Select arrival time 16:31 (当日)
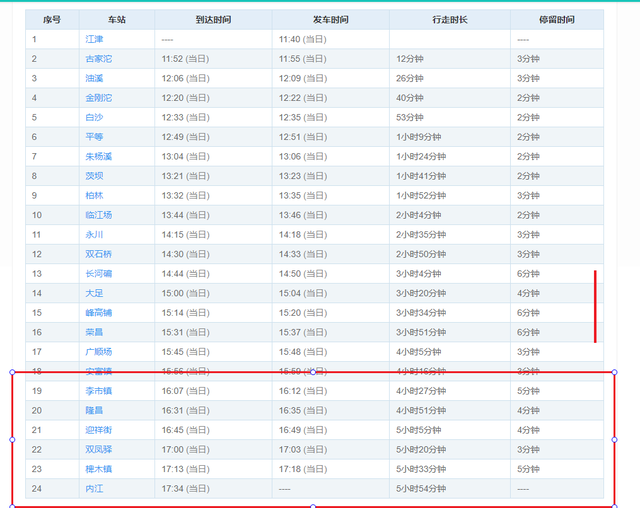The image size is (640, 508). click(185, 410)
